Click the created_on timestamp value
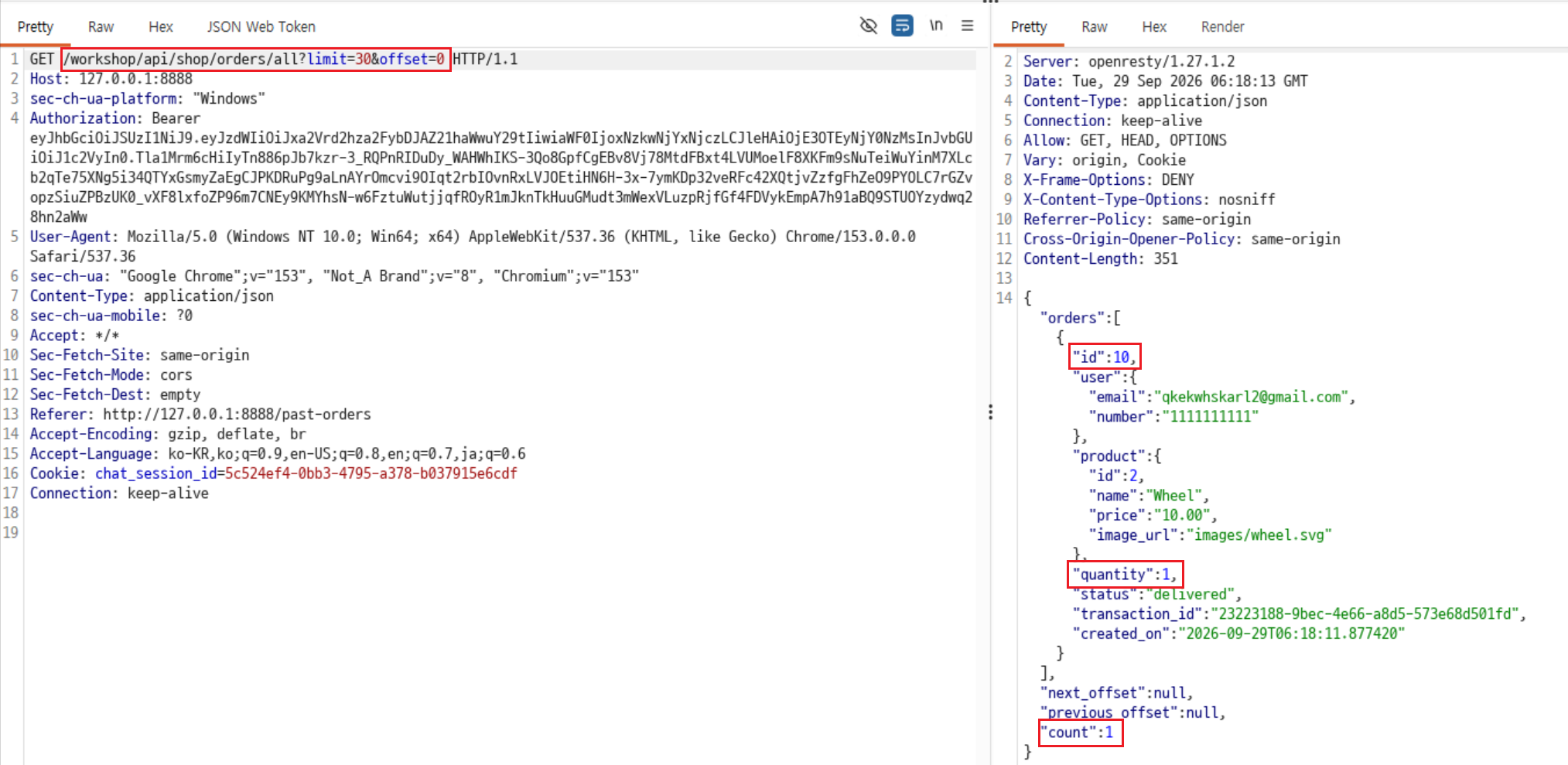 (x=1291, y=634)
